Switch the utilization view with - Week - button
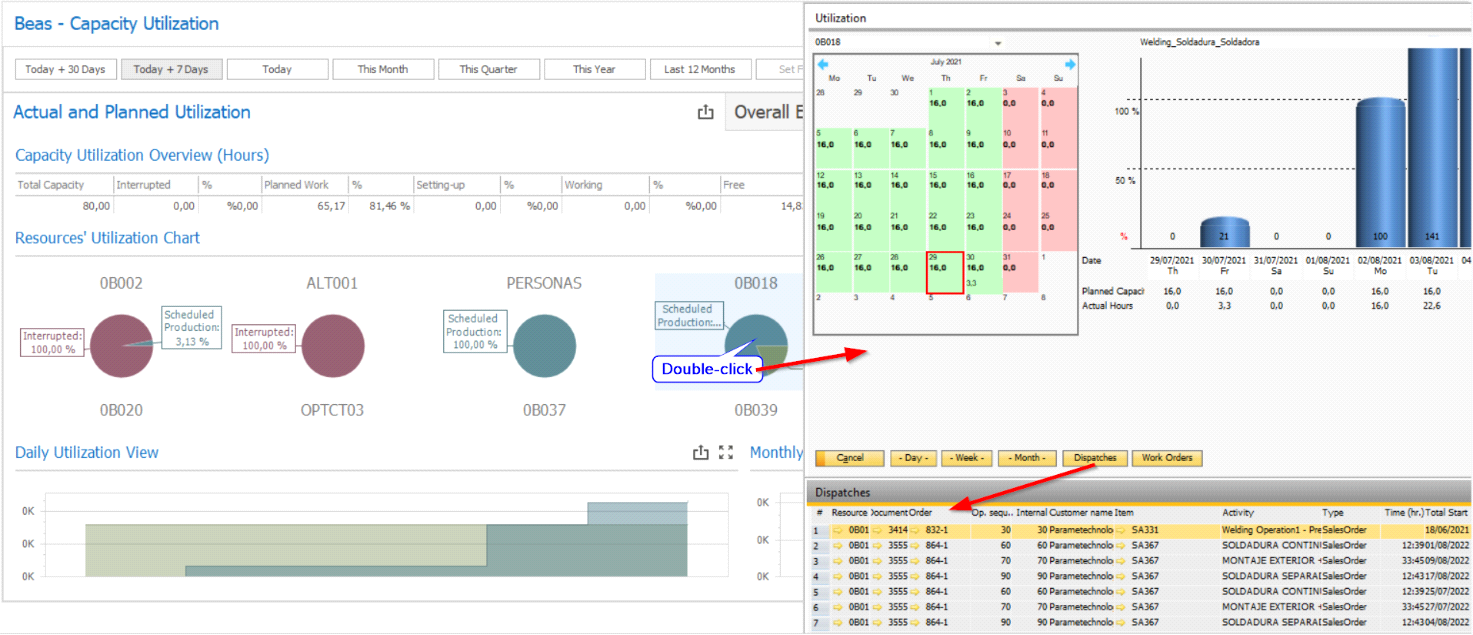The image size is (1473, 635). [x=966, y=458]
